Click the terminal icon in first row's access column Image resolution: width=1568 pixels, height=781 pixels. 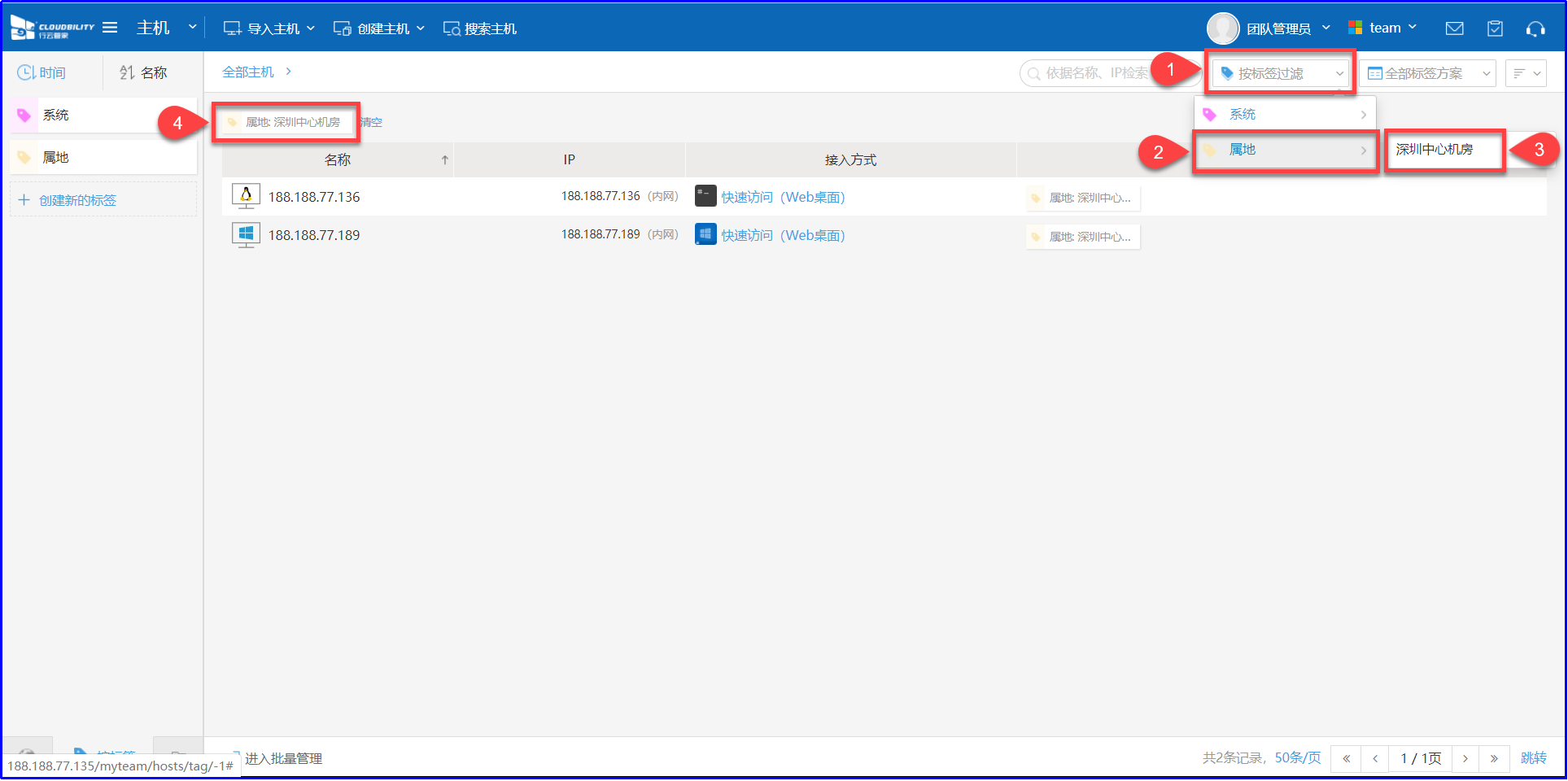[x=705, y=196]
